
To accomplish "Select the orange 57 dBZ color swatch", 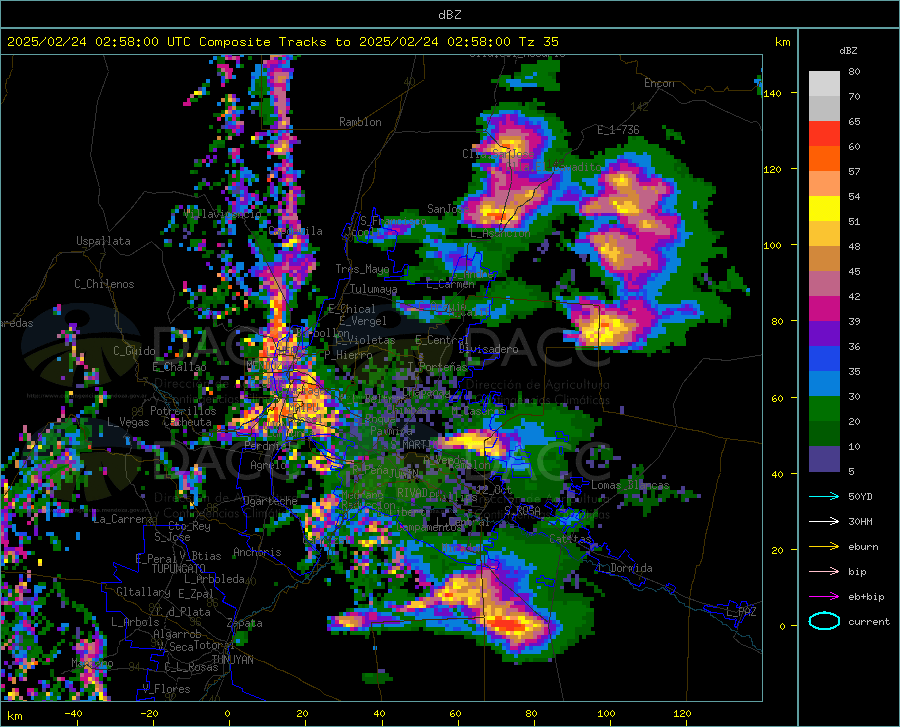I will (824, 159).
